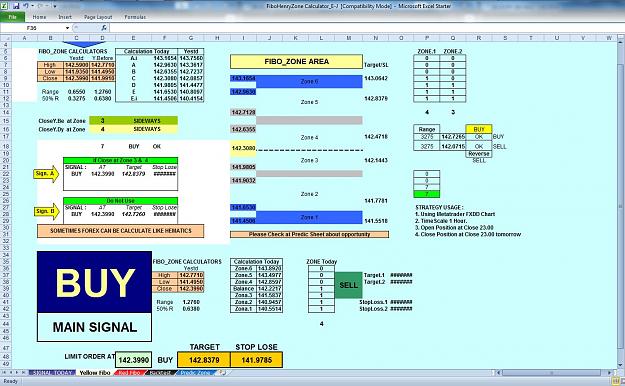Select column M header
Viewport: 625px width, 386px height.
pyautogui.click(x=349, y=38)
